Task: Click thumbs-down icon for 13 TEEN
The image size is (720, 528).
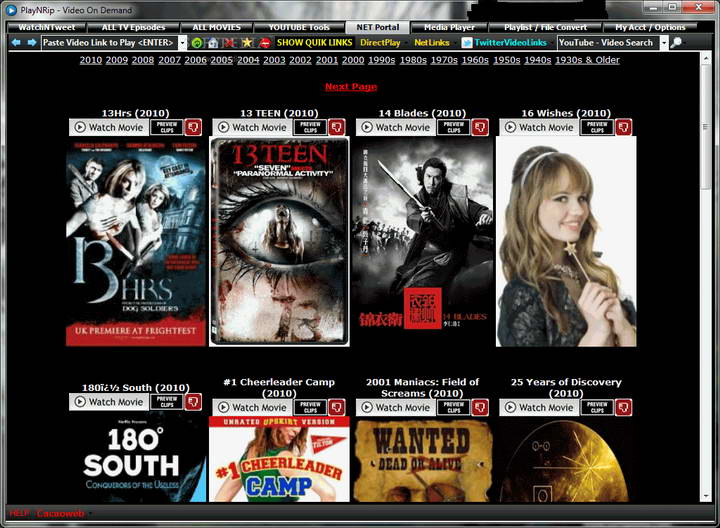Action: (337, 127)
